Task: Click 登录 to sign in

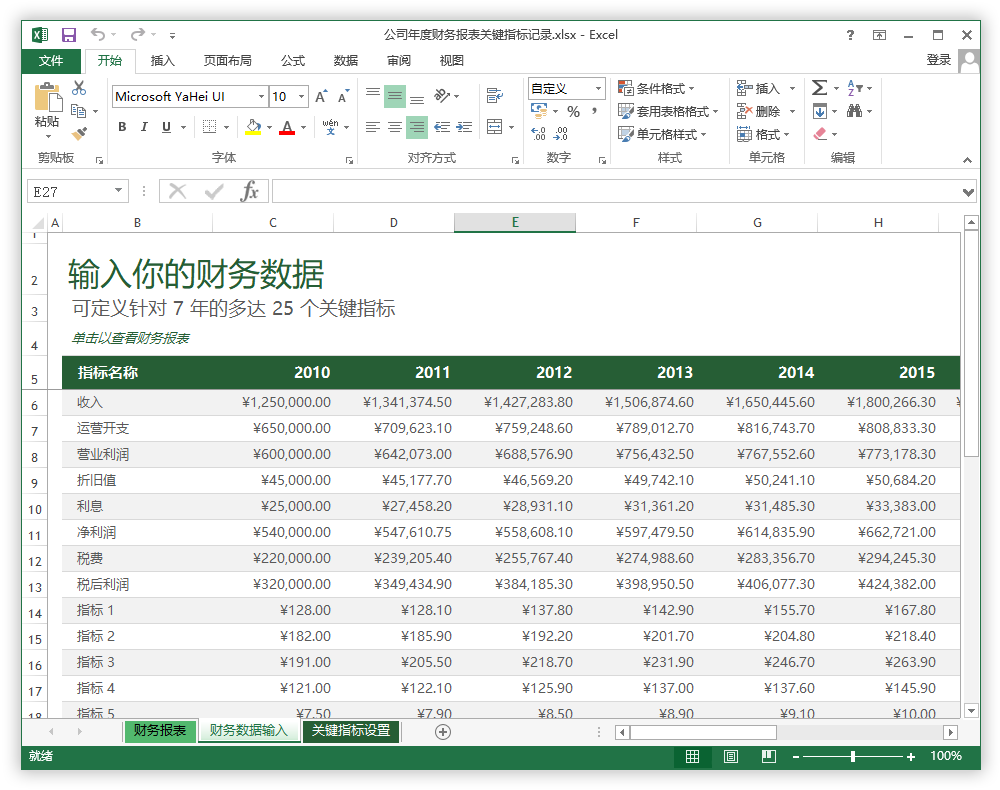Action: pos(938,60)
